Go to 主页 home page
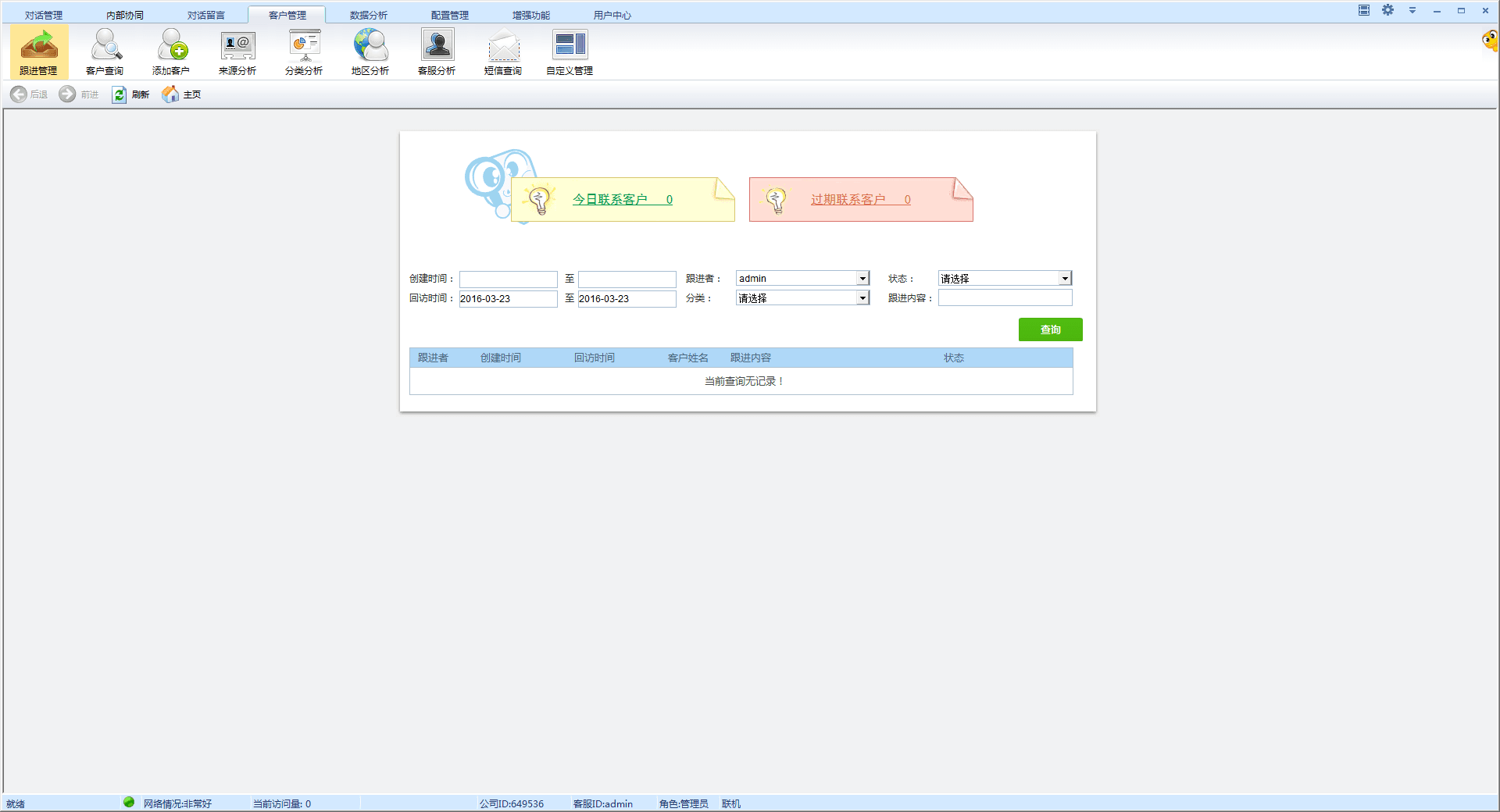 (x=181, y=94)
